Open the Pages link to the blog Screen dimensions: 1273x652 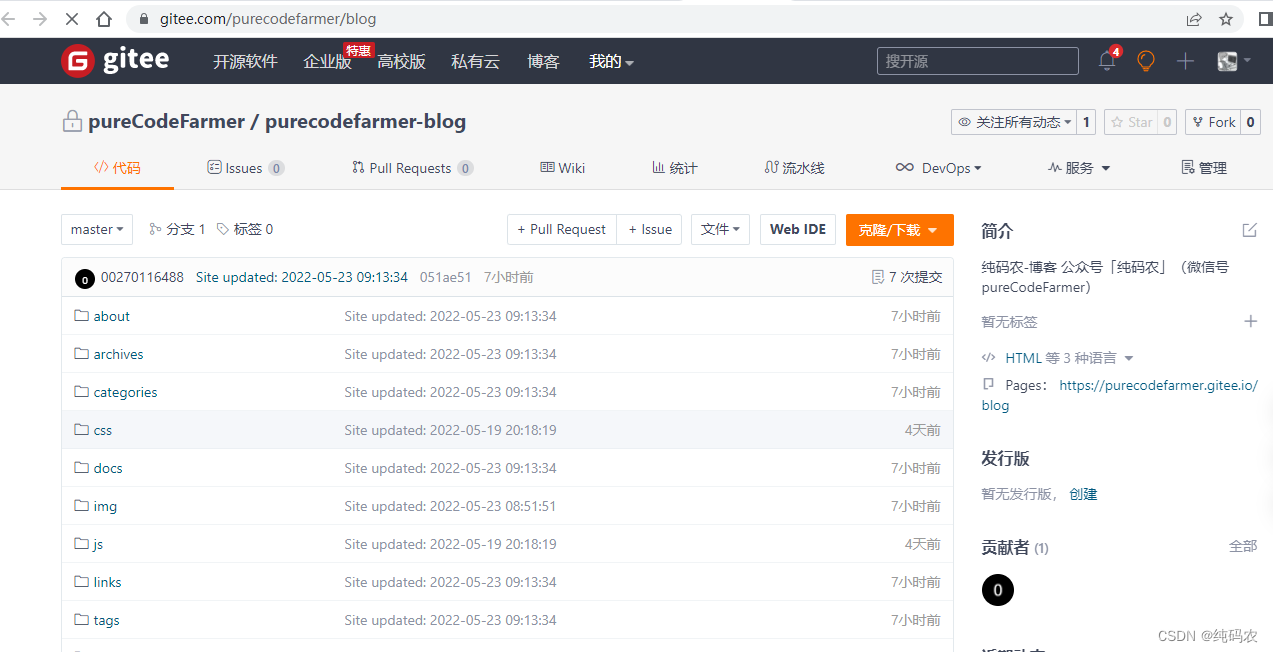(1157, 385)
